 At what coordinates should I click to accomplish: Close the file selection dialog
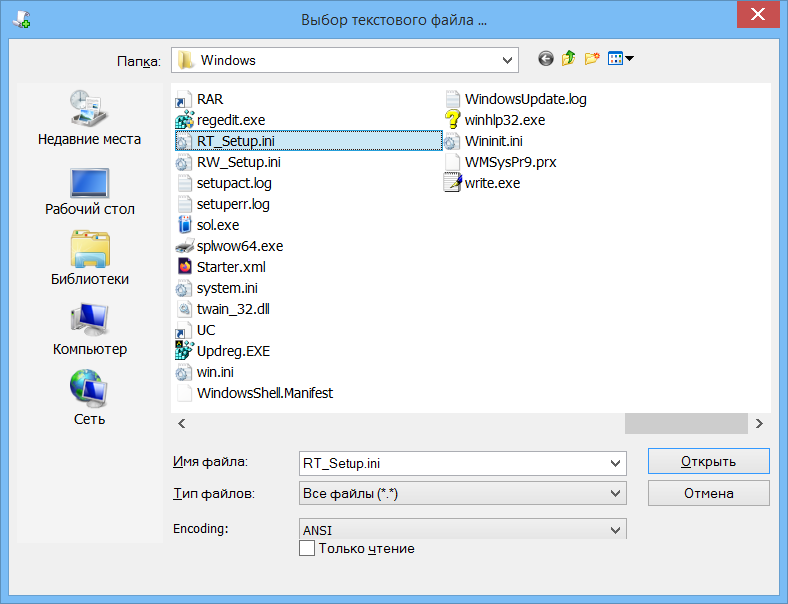pyautogui.click(x=758, y=14)
